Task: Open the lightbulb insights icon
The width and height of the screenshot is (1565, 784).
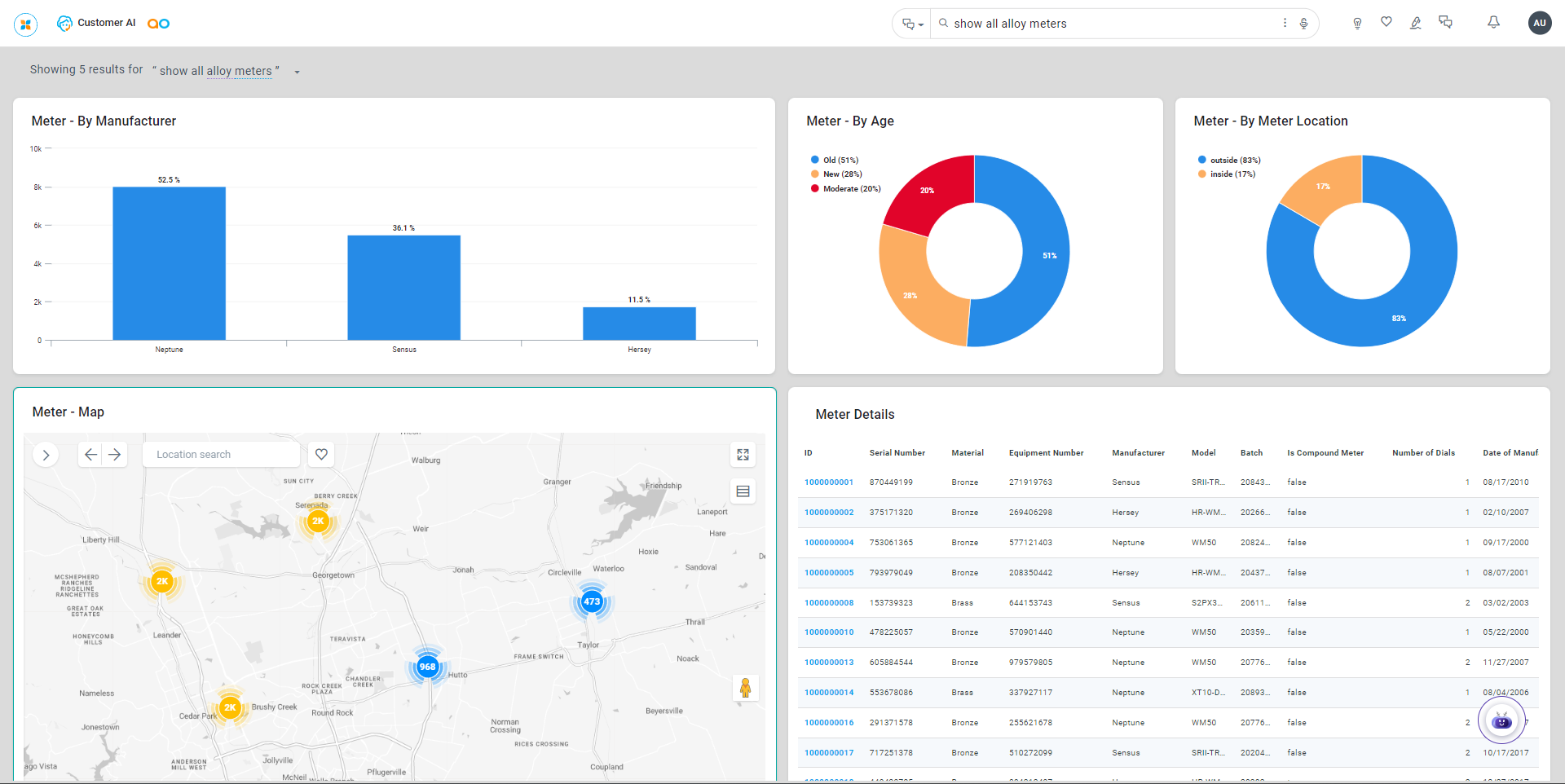Action: click(1357, 24)
